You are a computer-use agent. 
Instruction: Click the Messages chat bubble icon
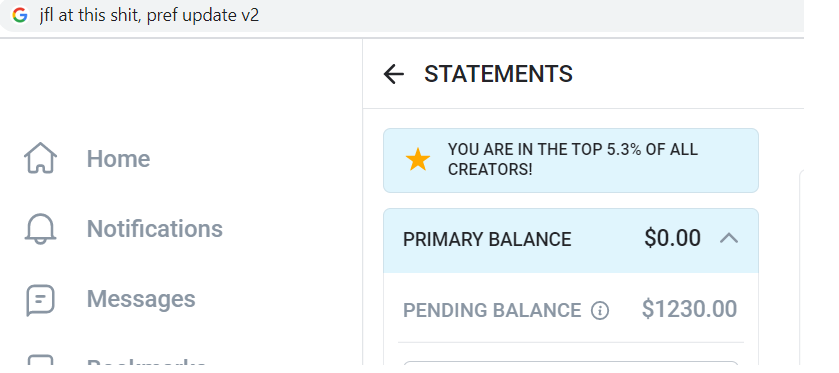tap(40, 300)
